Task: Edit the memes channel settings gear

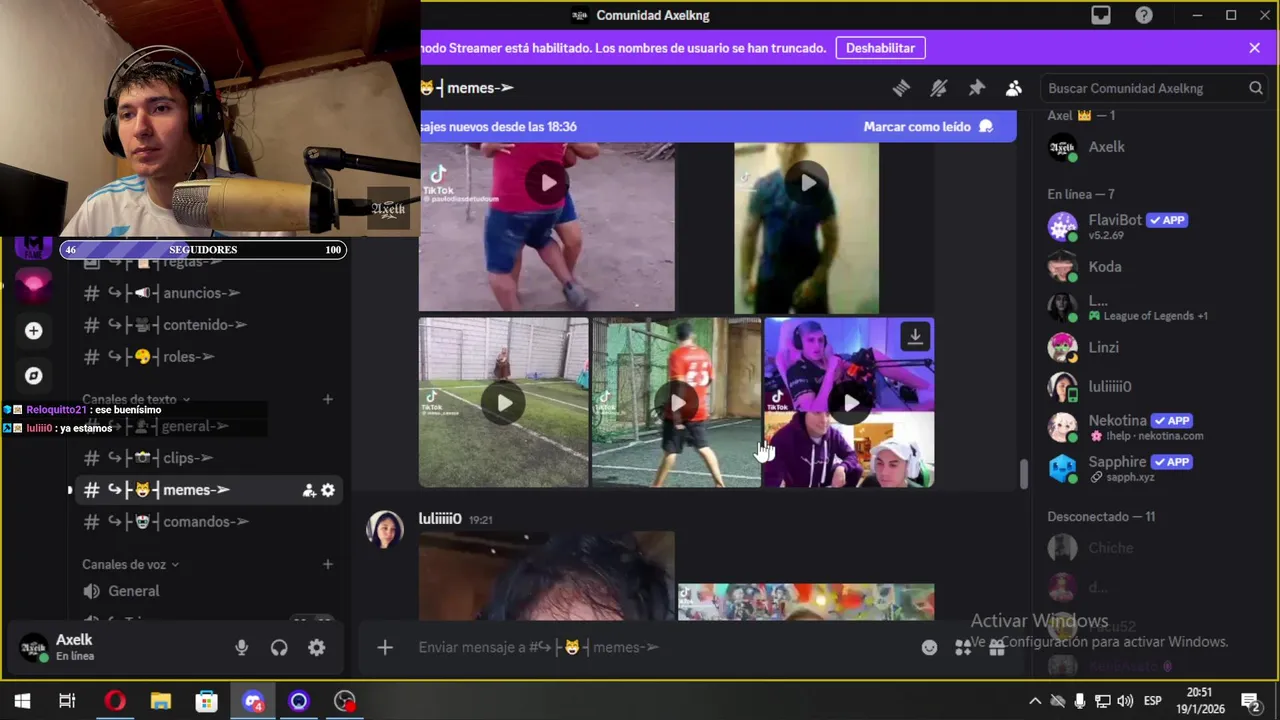Action: (328, 490)
